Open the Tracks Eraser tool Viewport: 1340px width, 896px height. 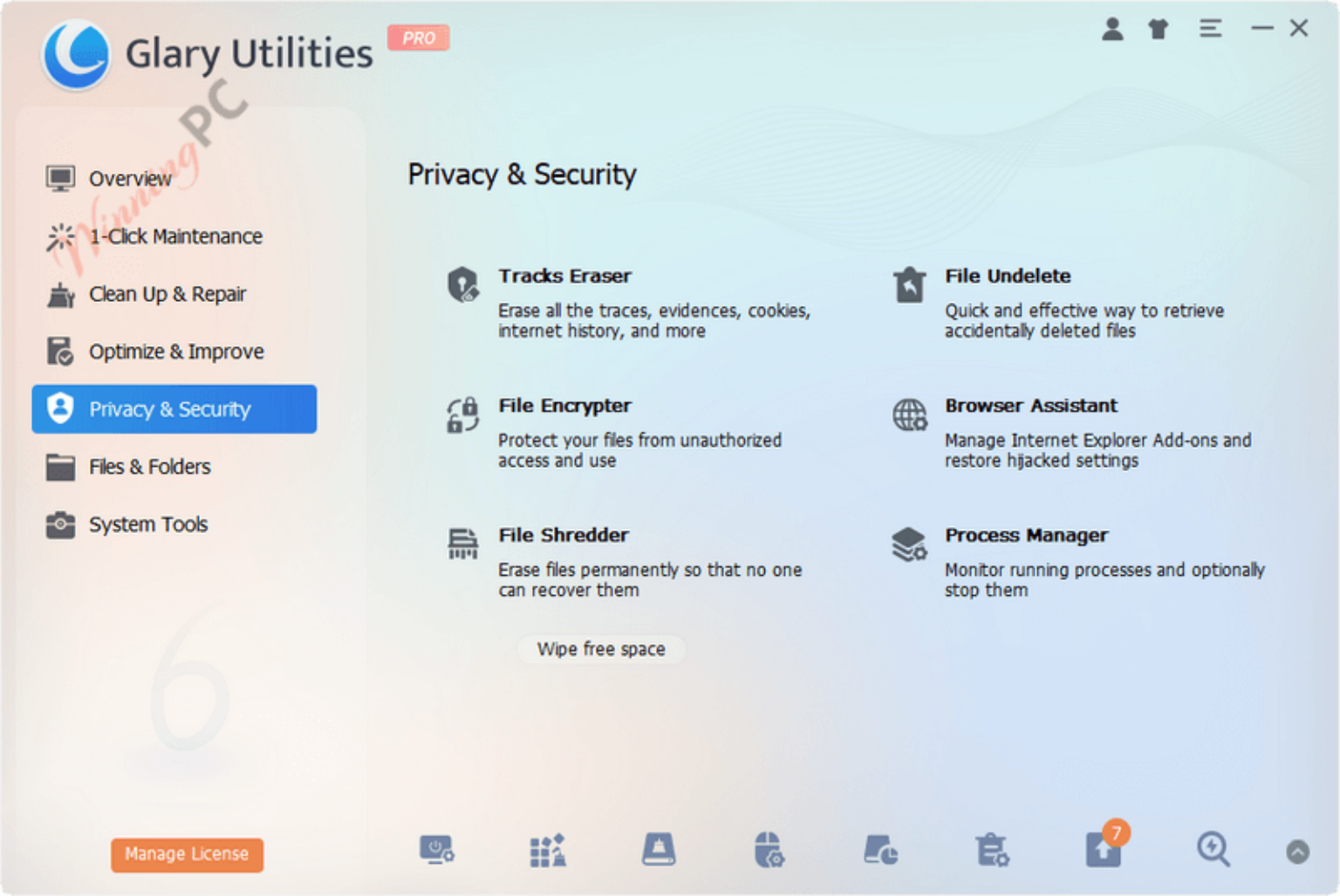point(564,276)
